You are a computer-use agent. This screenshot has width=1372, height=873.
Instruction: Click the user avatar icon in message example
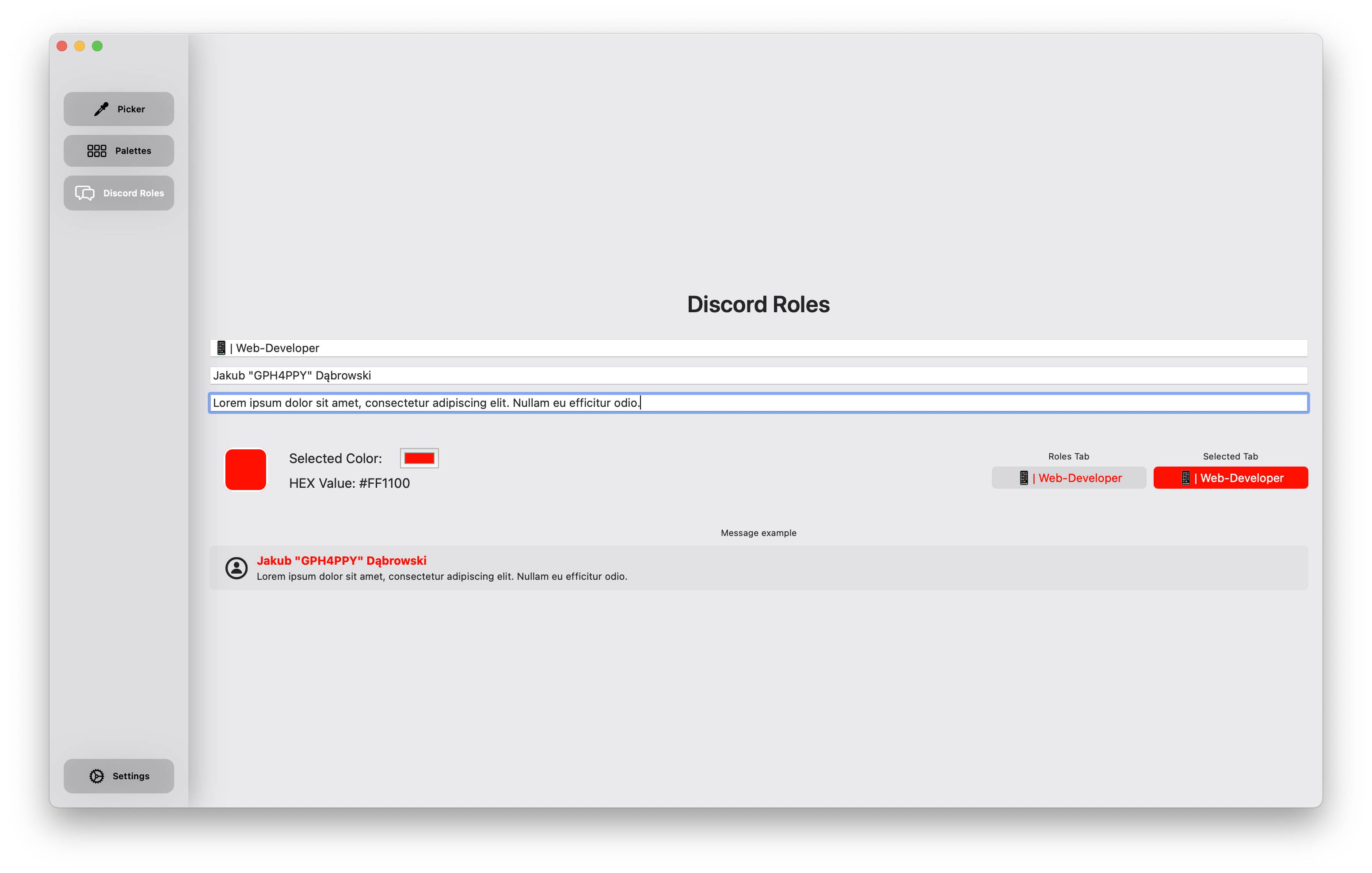[236, 568]
